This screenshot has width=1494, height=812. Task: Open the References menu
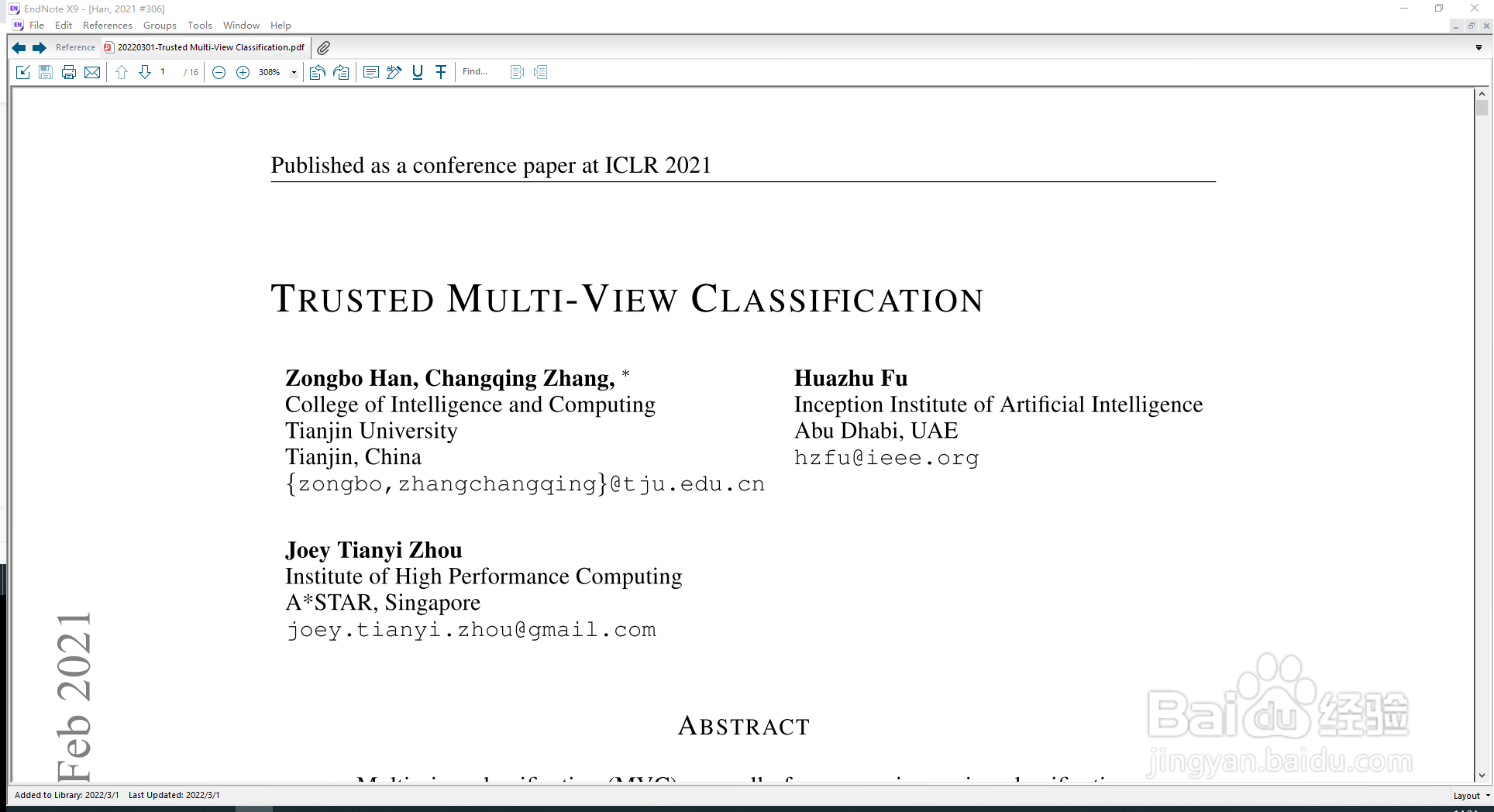108,26
